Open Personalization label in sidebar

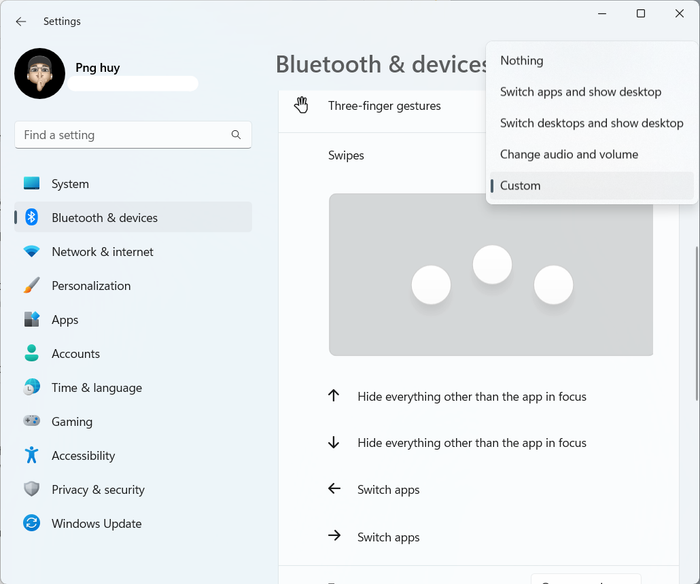[x=91, y=286]
